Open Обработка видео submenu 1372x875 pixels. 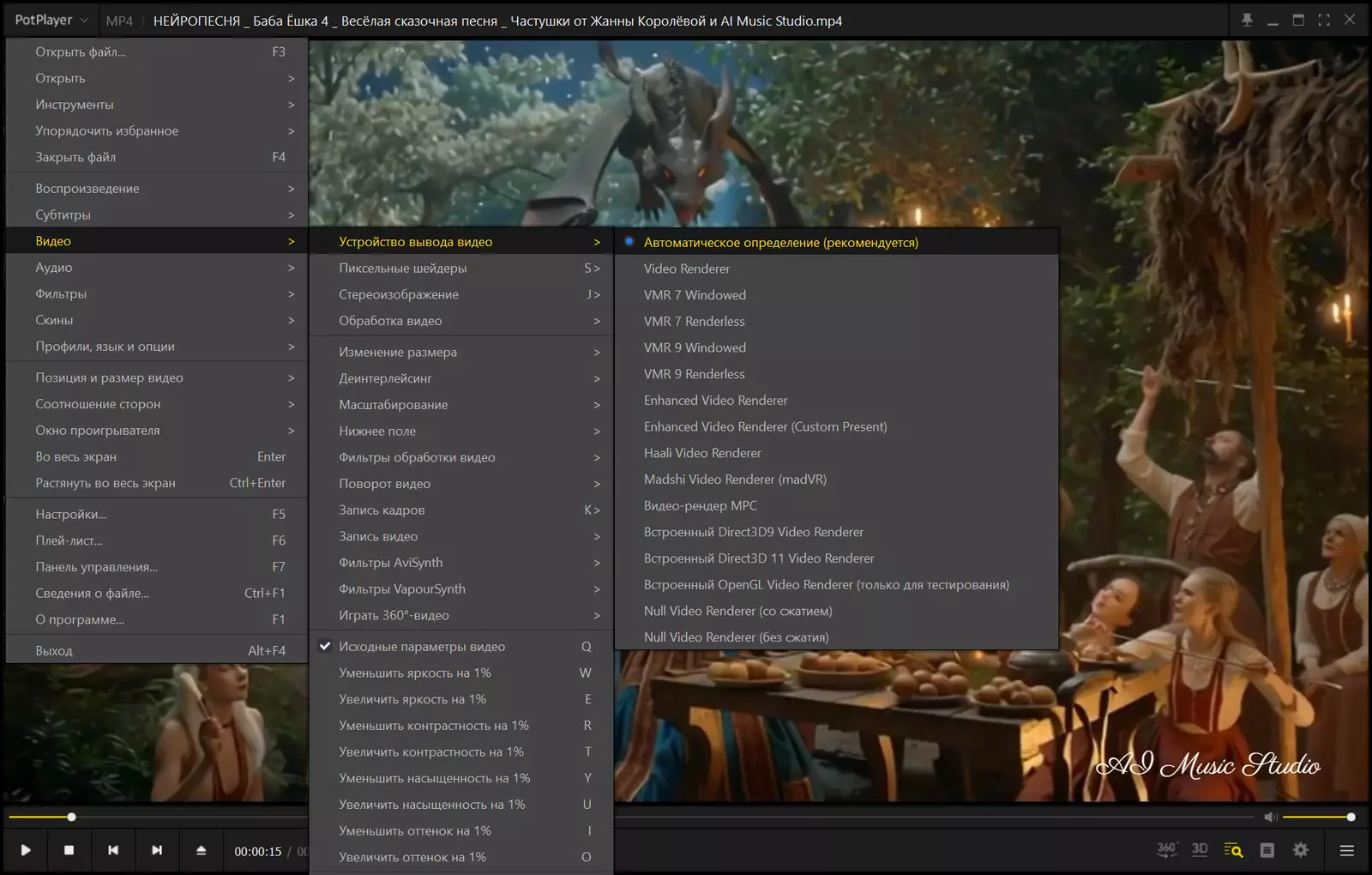[x=461, y=321]
